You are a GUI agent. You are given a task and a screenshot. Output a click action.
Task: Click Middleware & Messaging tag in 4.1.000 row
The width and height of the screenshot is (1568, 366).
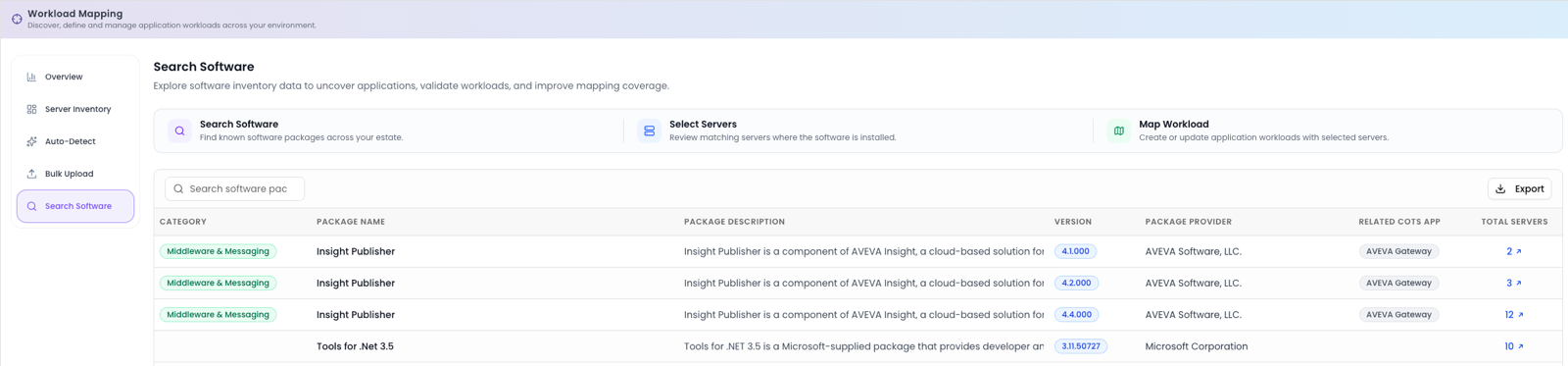(218, 251)
